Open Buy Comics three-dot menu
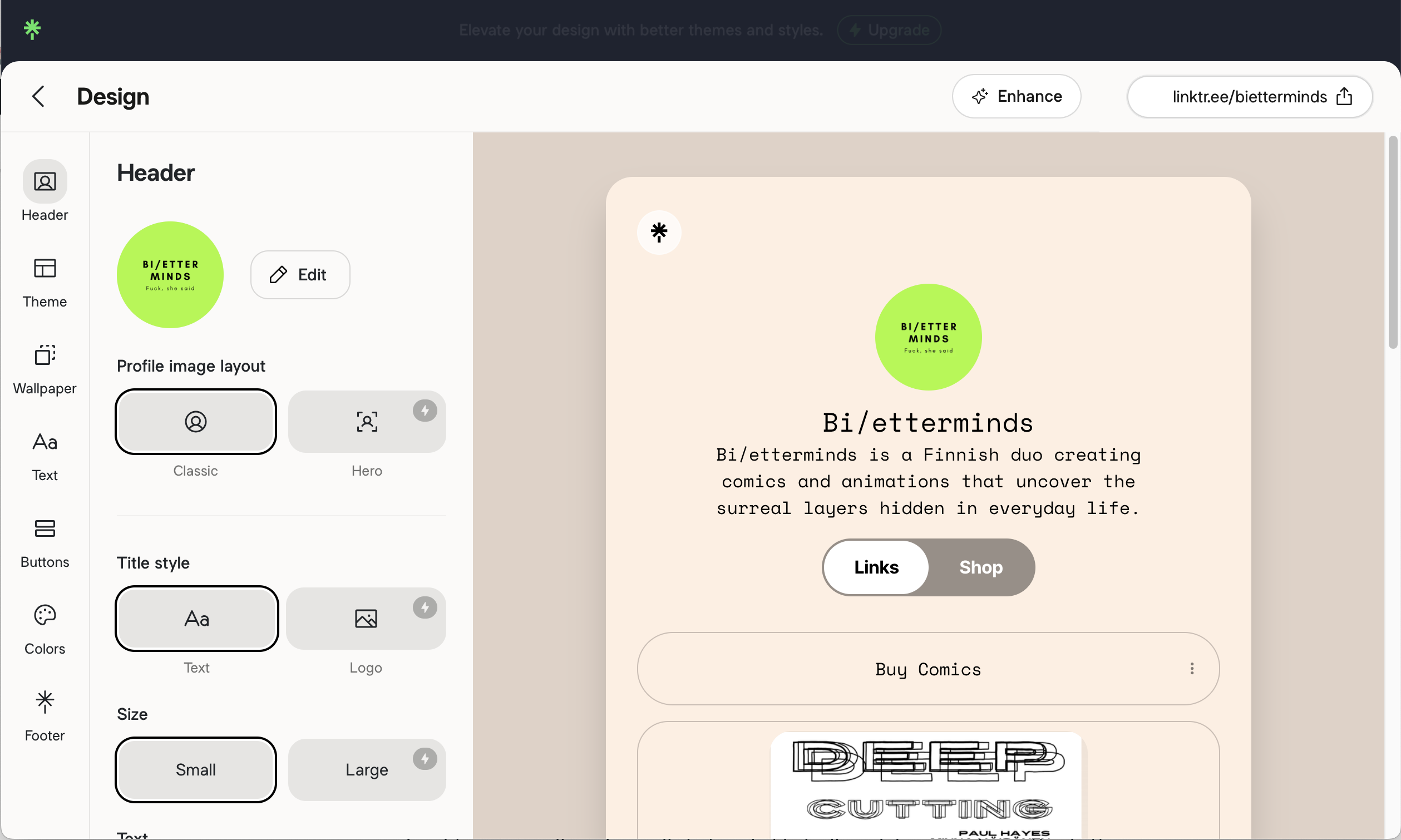1401x840 pixels. 1192,669
